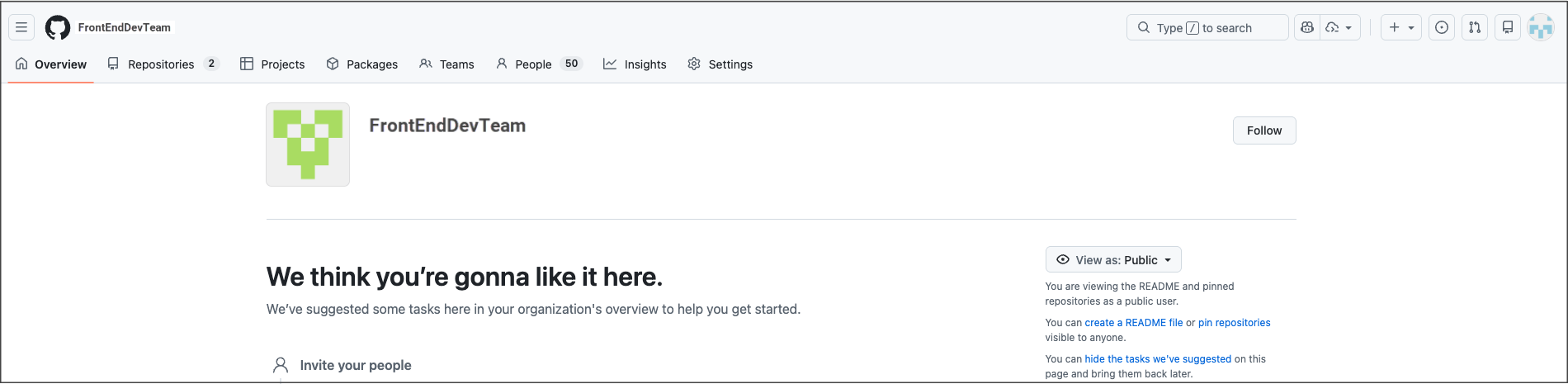Open the issues icon in header
The height and width of the screenshot is (384, 1568).
pyautogui.click(x=1442, y=27)
